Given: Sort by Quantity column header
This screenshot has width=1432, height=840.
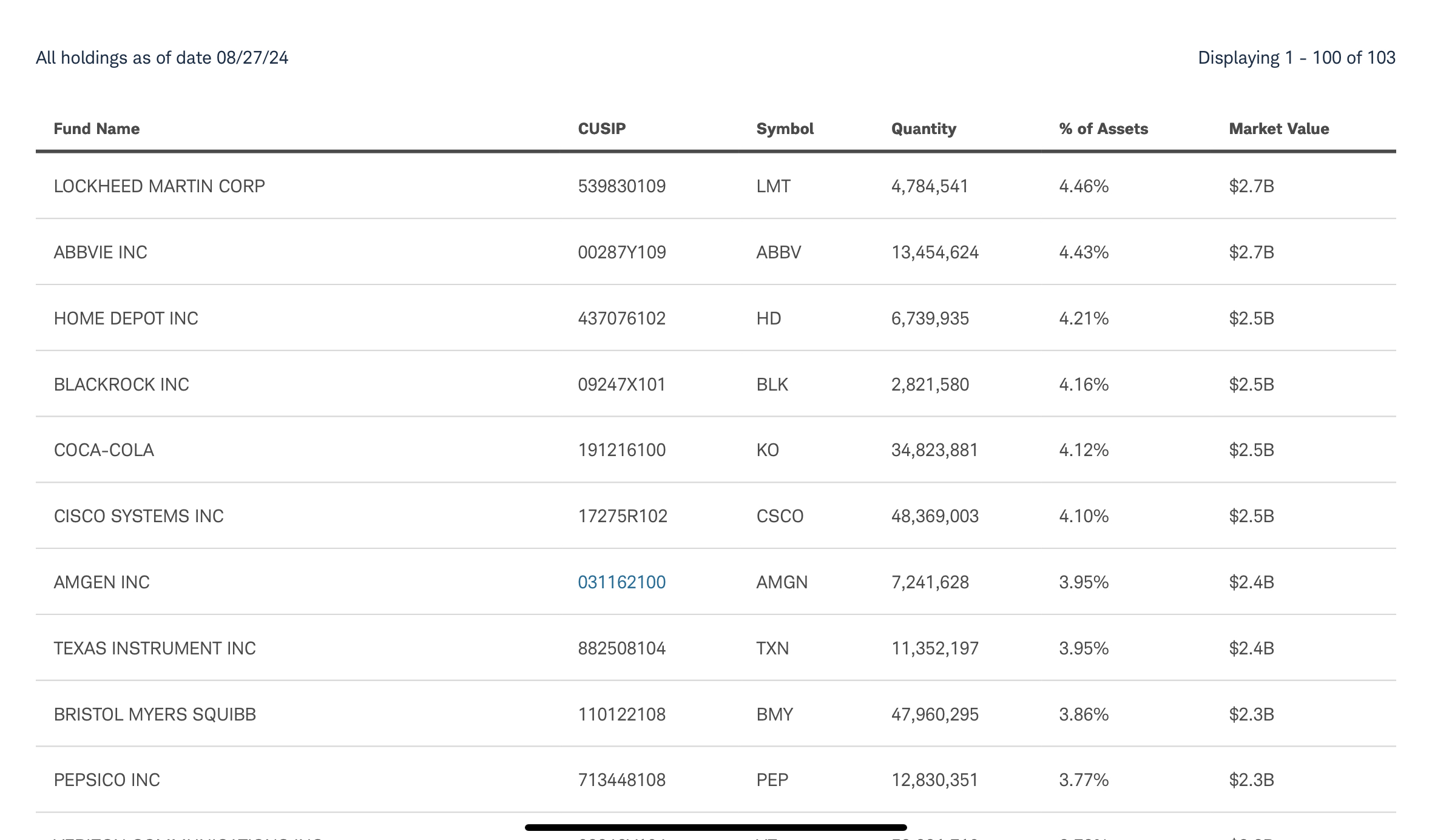Looking at the screenshot, I should tap(924, 129).
